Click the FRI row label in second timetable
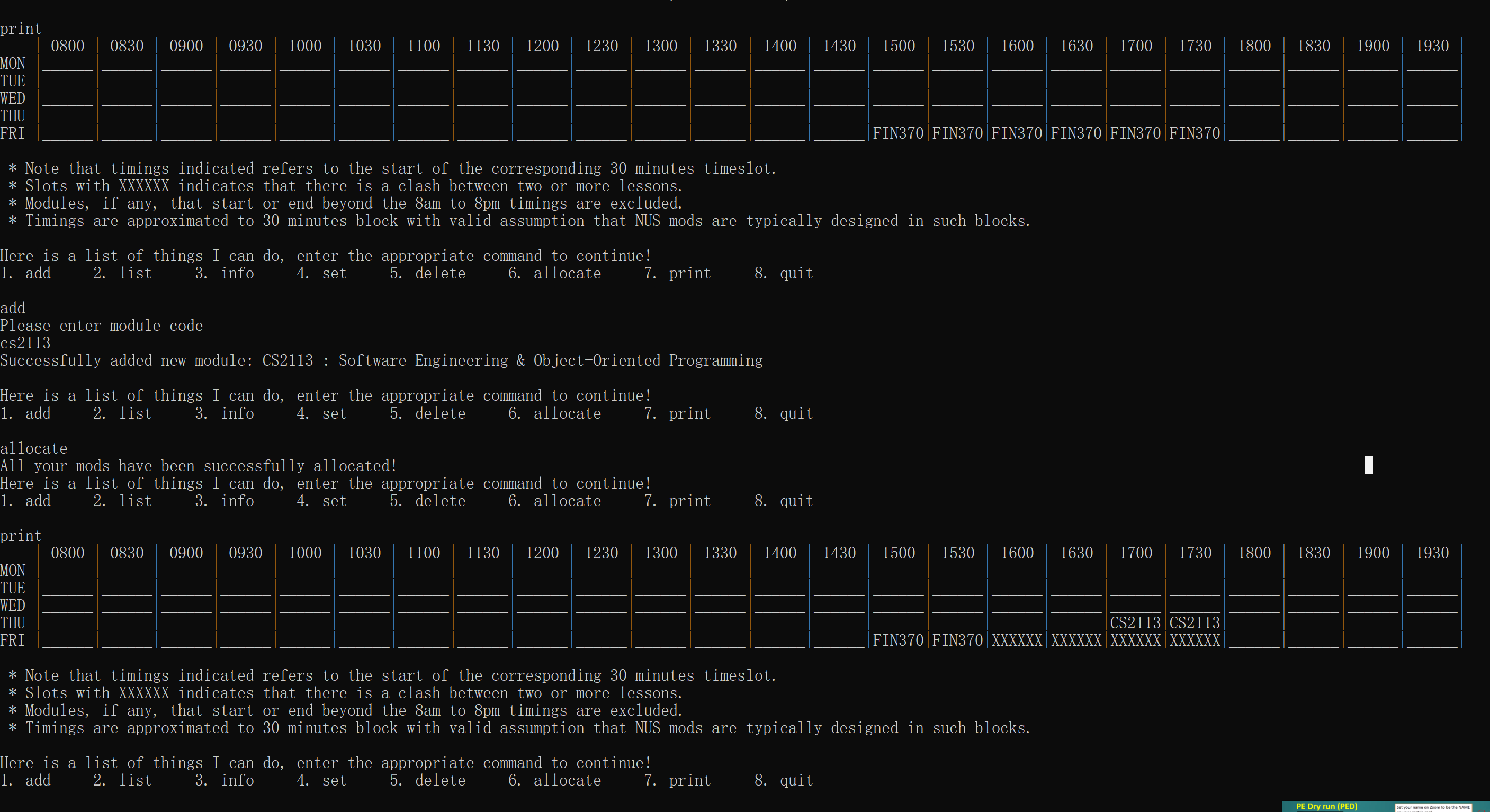 [x=13, y=640]
